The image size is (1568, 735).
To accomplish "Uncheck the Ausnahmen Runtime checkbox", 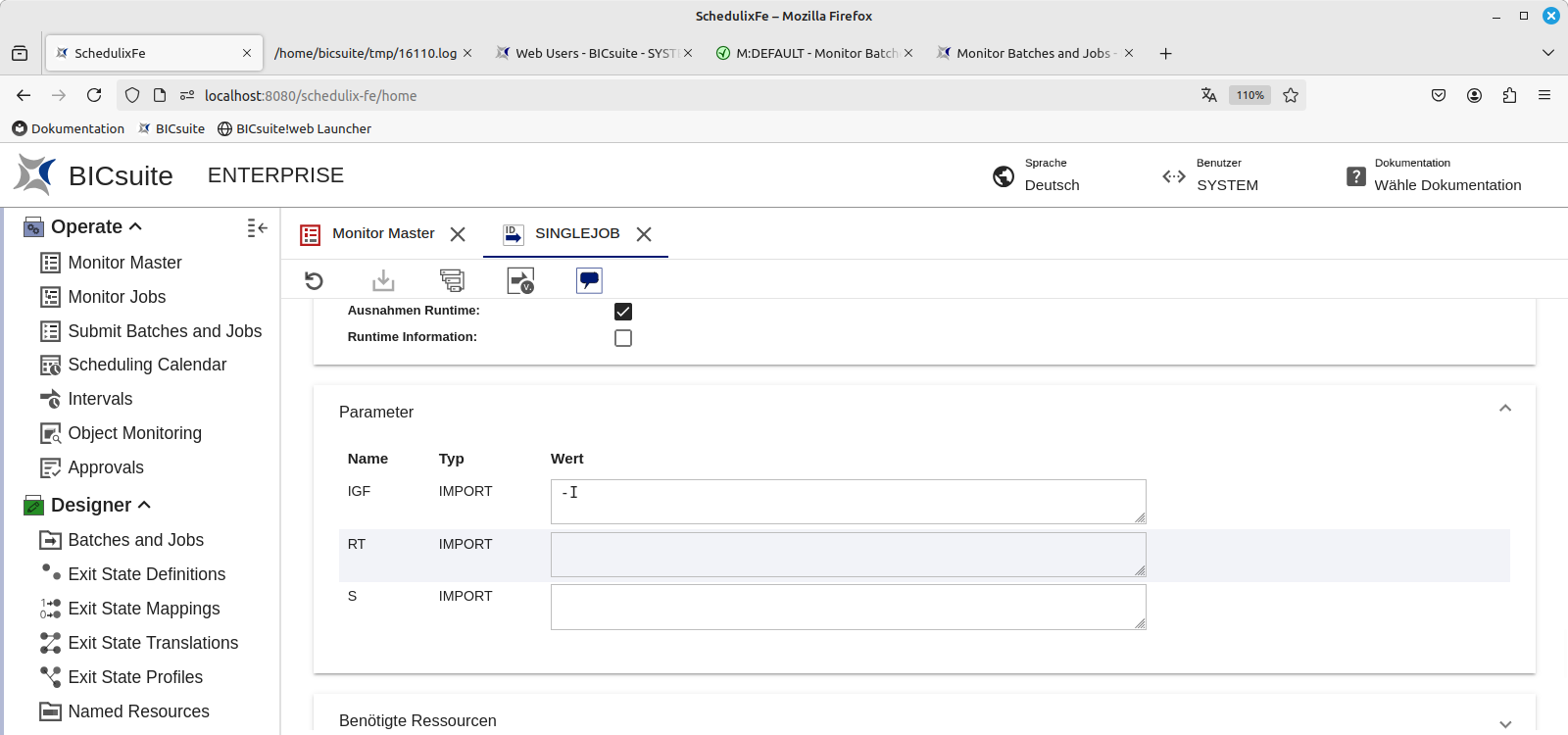I will pyautogui.click(x=623, y=312).
